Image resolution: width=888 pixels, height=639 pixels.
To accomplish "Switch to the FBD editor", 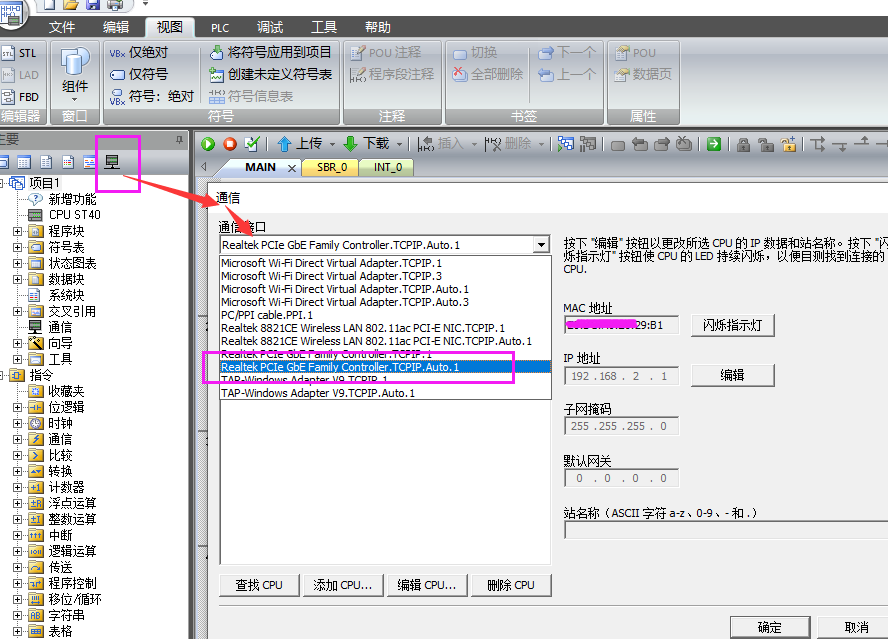I will click(x=22, y=96).
